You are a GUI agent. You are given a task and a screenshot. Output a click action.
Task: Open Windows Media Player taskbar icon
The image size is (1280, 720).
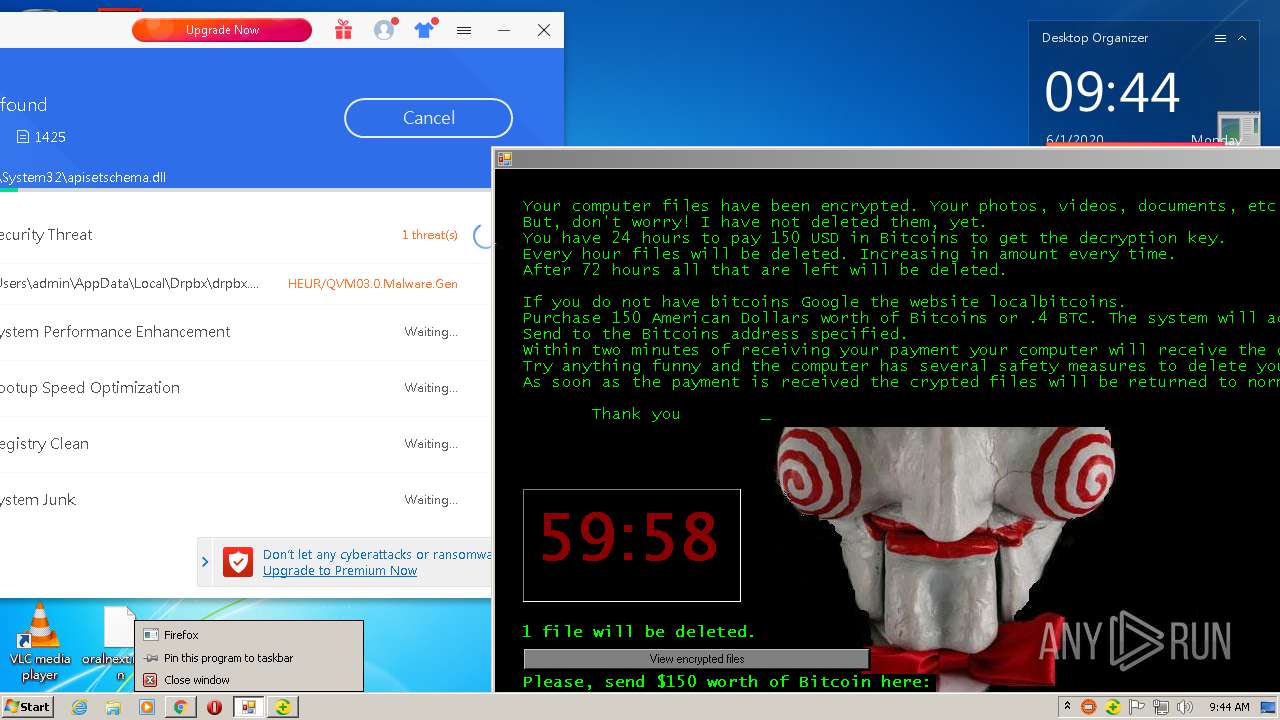[147, 707]
